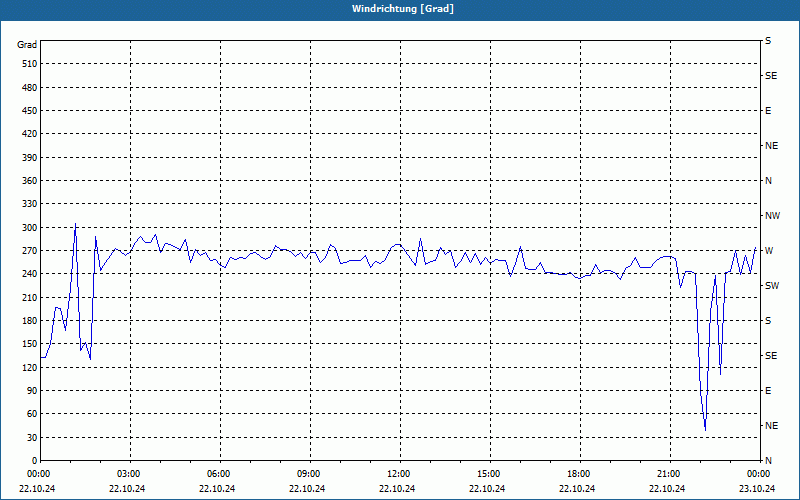Select the "210" y-axis value

[30, 297]
